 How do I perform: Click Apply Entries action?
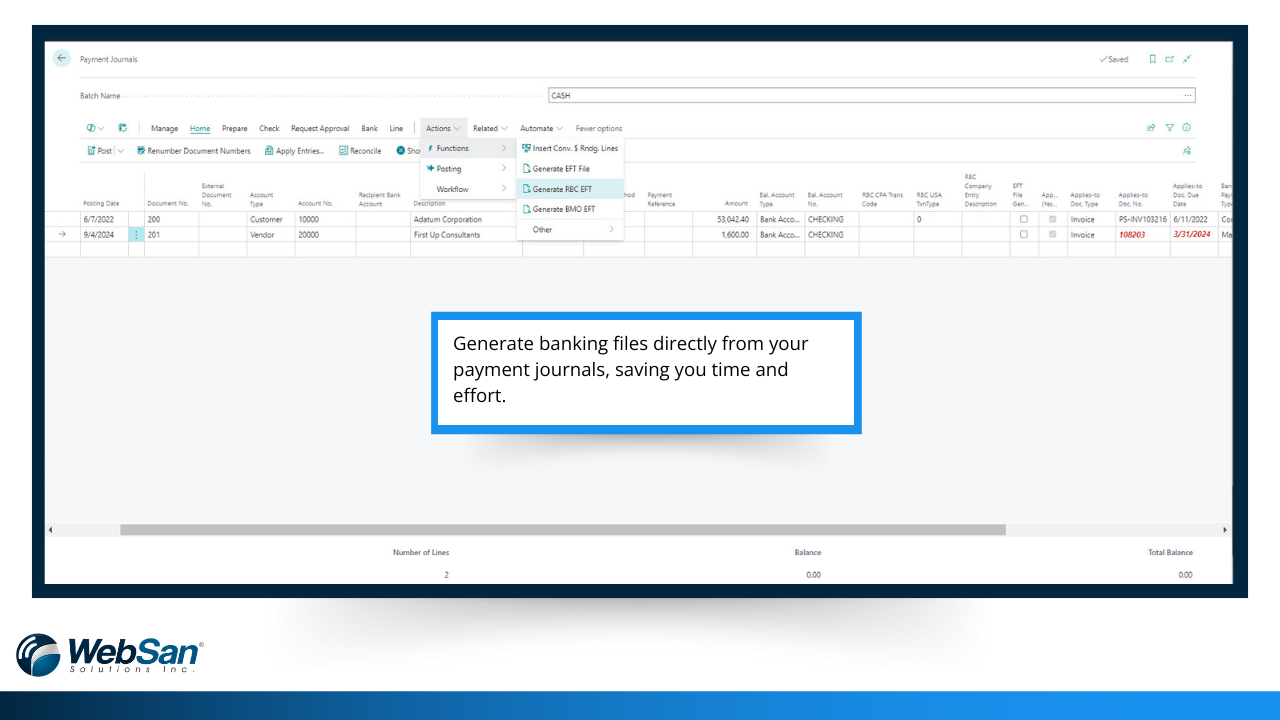tap(294, 151)
